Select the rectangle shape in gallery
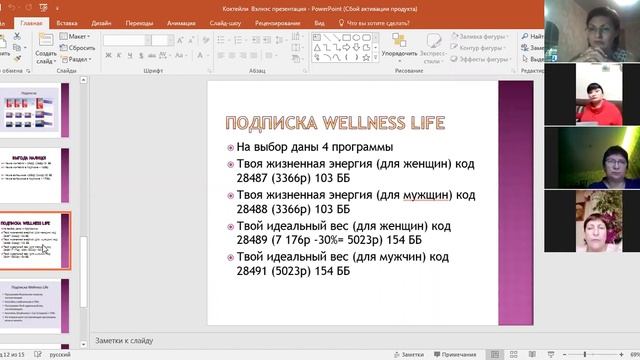The image size is (640, 360). point(347,38)
